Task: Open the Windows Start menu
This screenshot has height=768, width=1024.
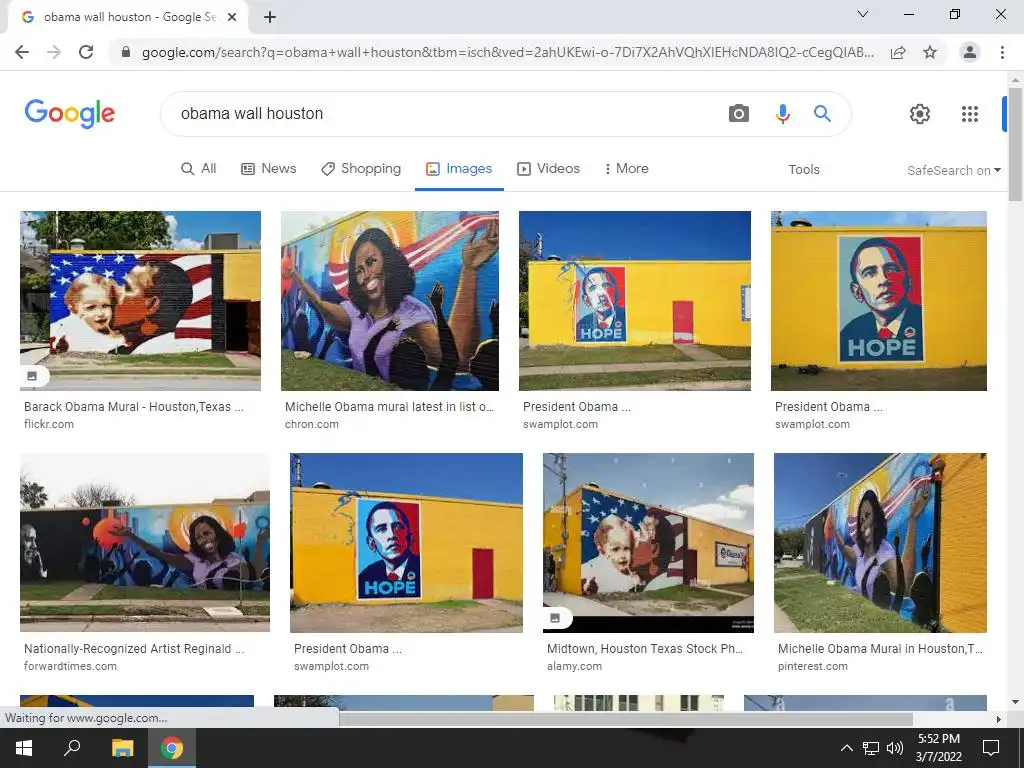Action: click(x=24, y=748)
